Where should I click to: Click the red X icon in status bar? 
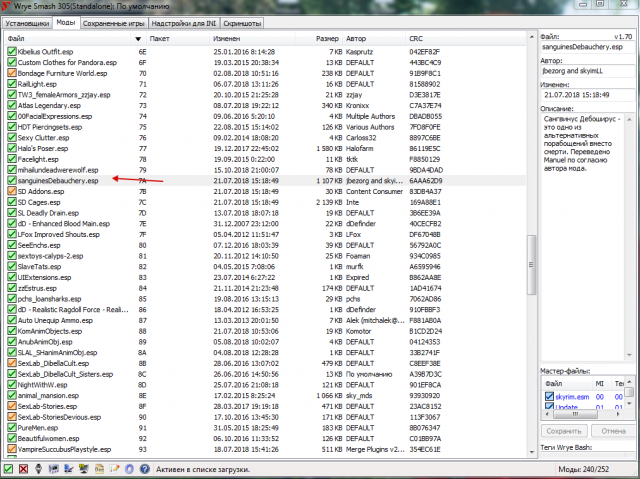(23, 469)
